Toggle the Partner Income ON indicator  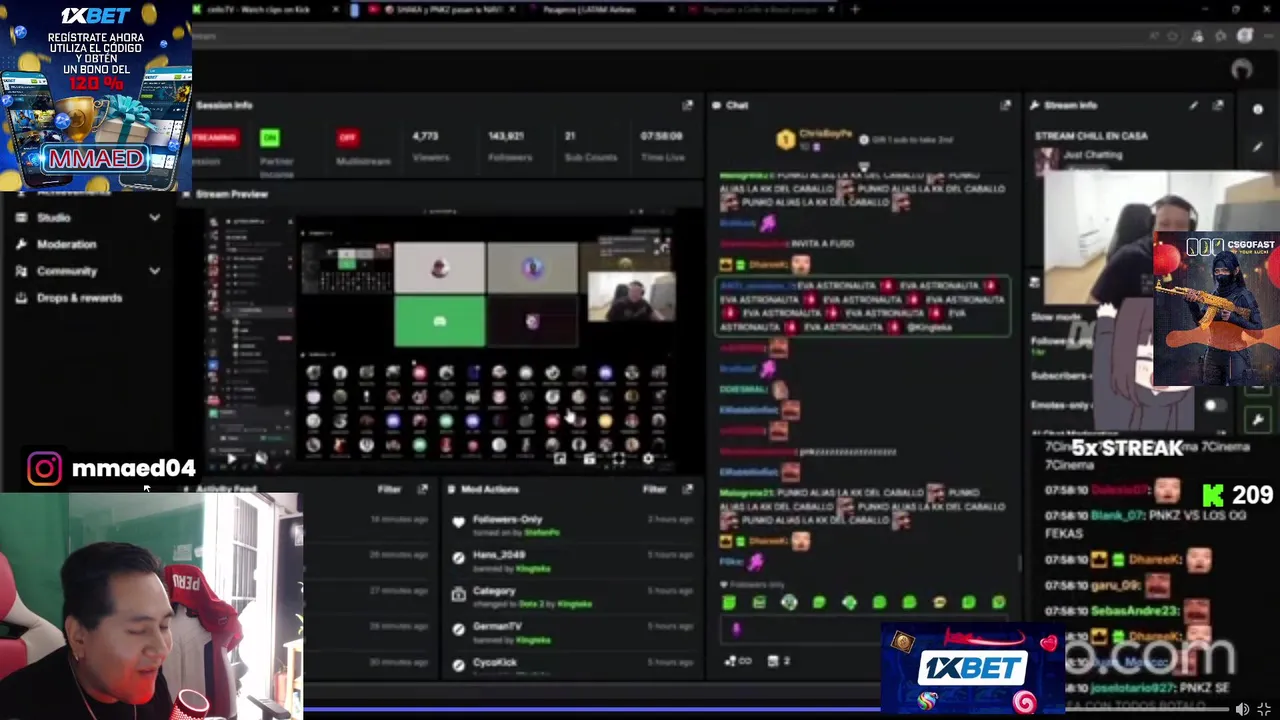click(x=269, y=137)
